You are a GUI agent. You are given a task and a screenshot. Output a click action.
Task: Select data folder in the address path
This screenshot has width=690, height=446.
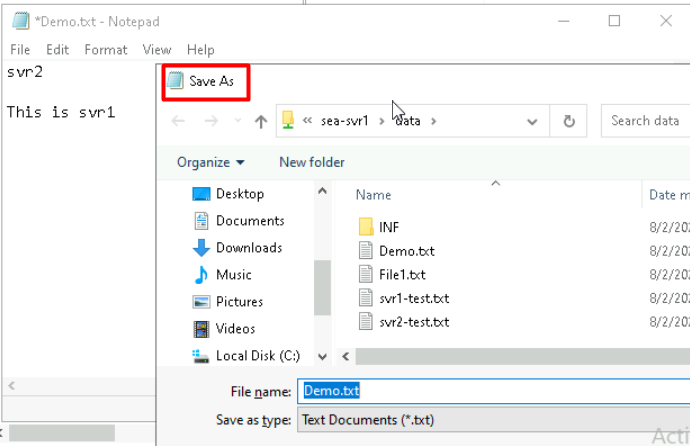pos(407,121)
